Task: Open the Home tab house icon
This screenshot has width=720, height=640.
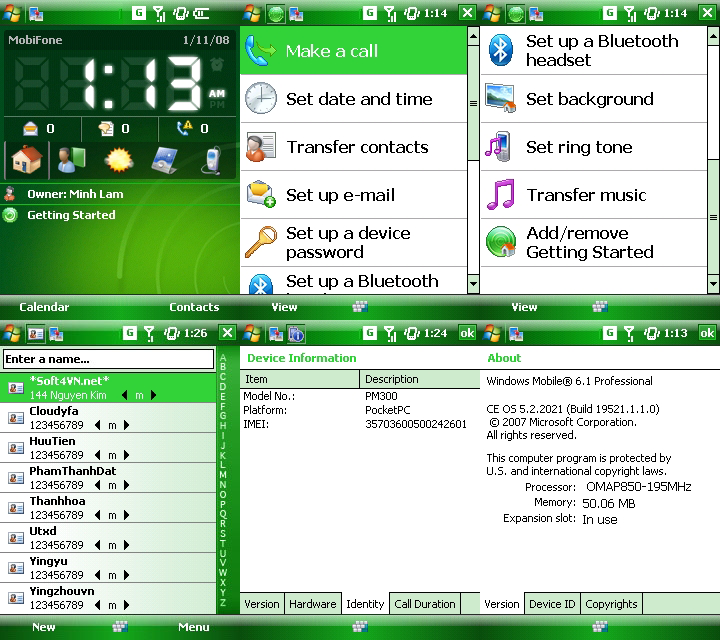Action: (27, 161)
